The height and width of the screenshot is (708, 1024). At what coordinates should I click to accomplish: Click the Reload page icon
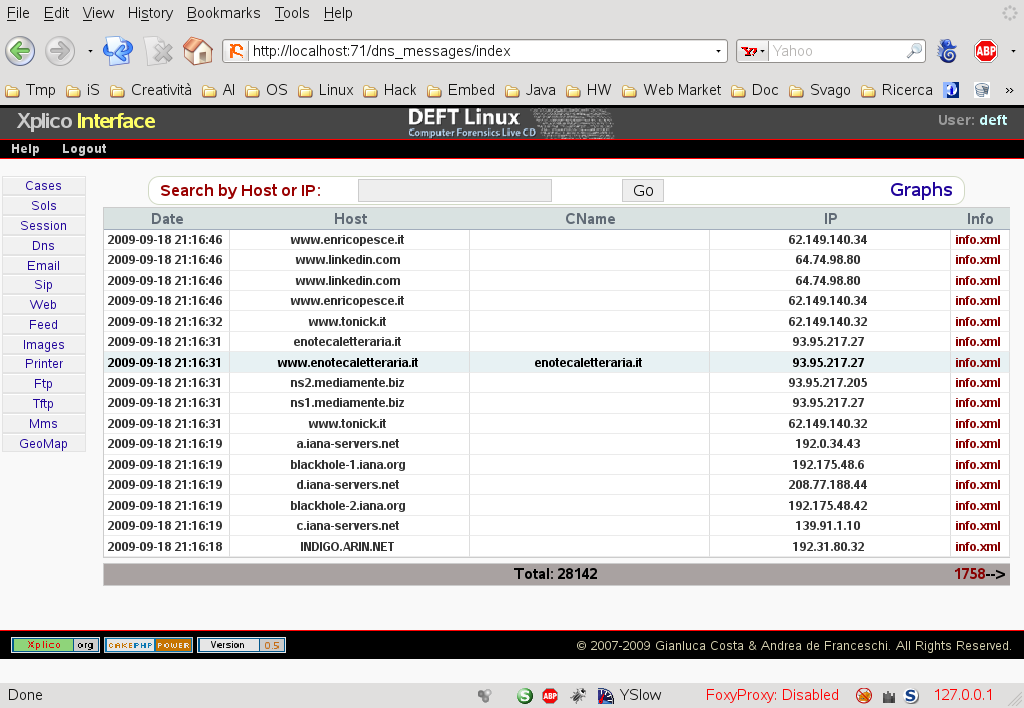pos(119,51)
